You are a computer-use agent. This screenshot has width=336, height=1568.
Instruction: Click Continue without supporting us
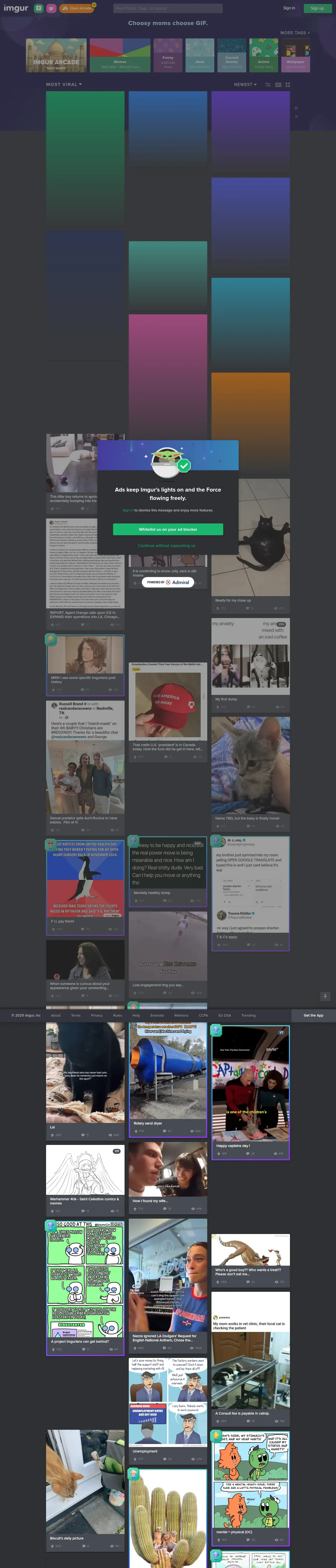click(166, 545)
